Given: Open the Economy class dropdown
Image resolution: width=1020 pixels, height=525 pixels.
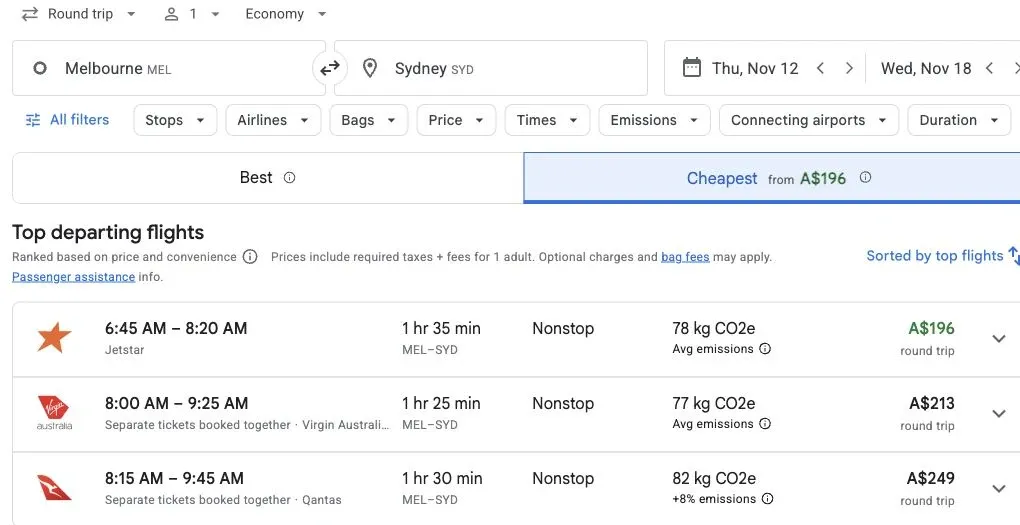Looking at the screenshot, I should click(286, 14).
